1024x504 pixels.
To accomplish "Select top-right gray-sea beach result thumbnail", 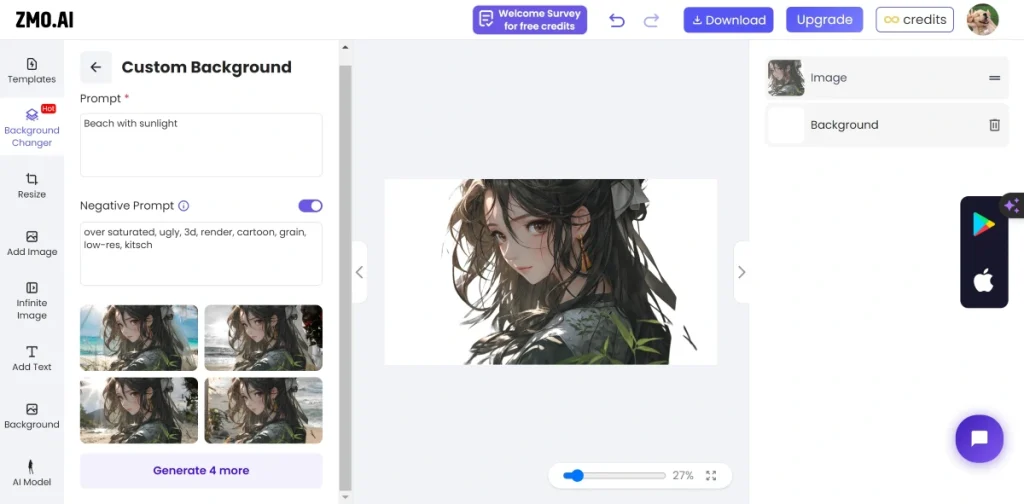I will click(x=264, y=338).
